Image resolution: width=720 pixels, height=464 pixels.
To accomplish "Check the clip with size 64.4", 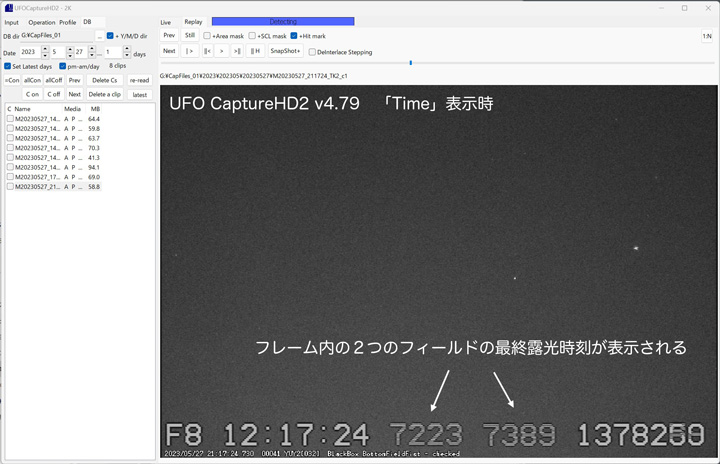I will pos(10,119).
